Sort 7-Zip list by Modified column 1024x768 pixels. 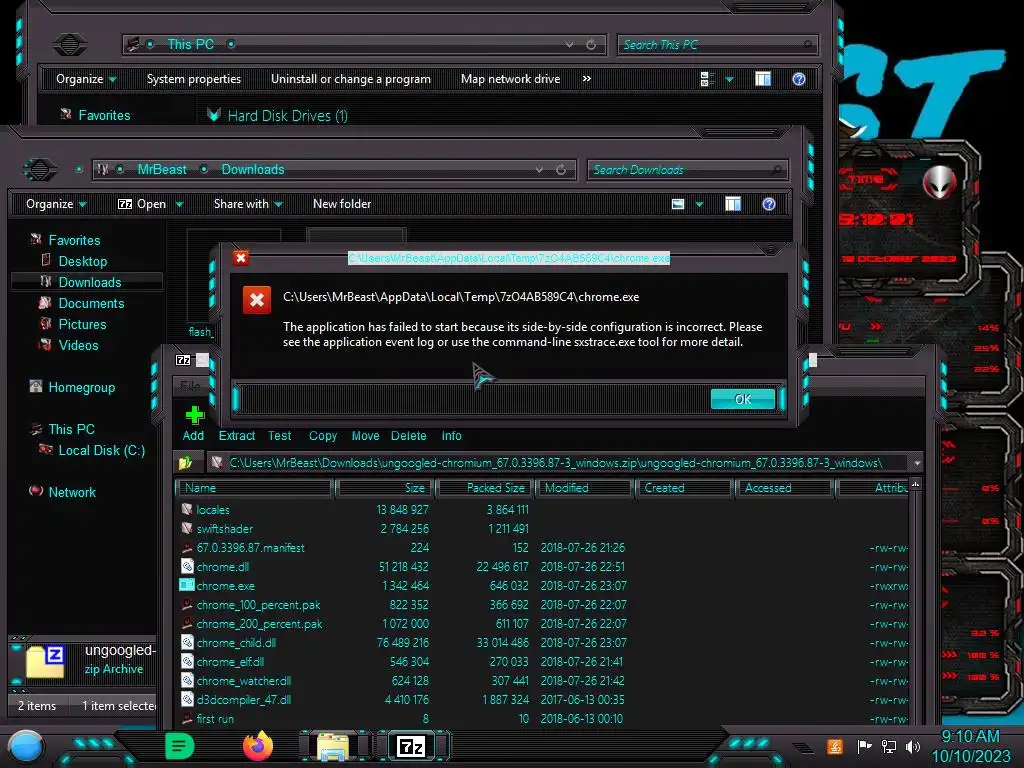[x=586, y=488]
